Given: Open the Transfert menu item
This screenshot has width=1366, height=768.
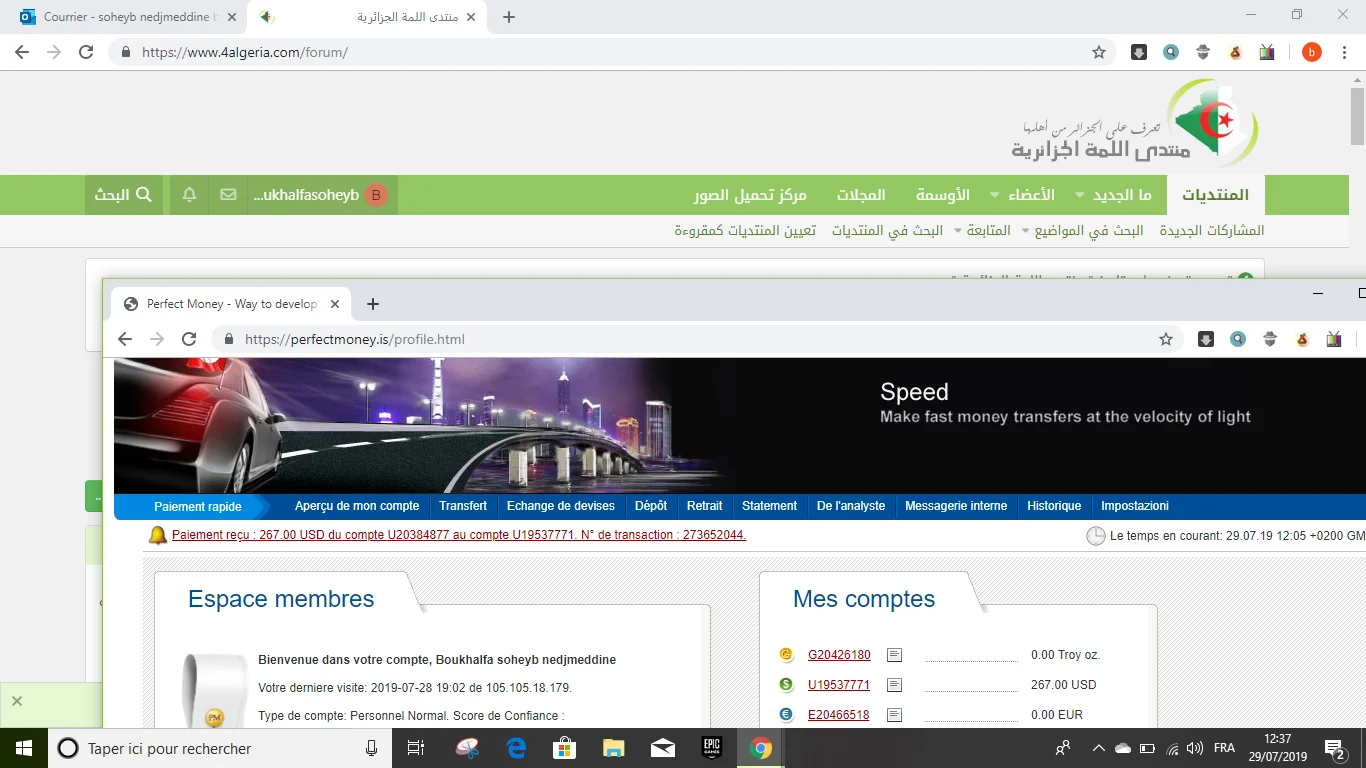Looking at the screenshot, I should pos(463,506).
